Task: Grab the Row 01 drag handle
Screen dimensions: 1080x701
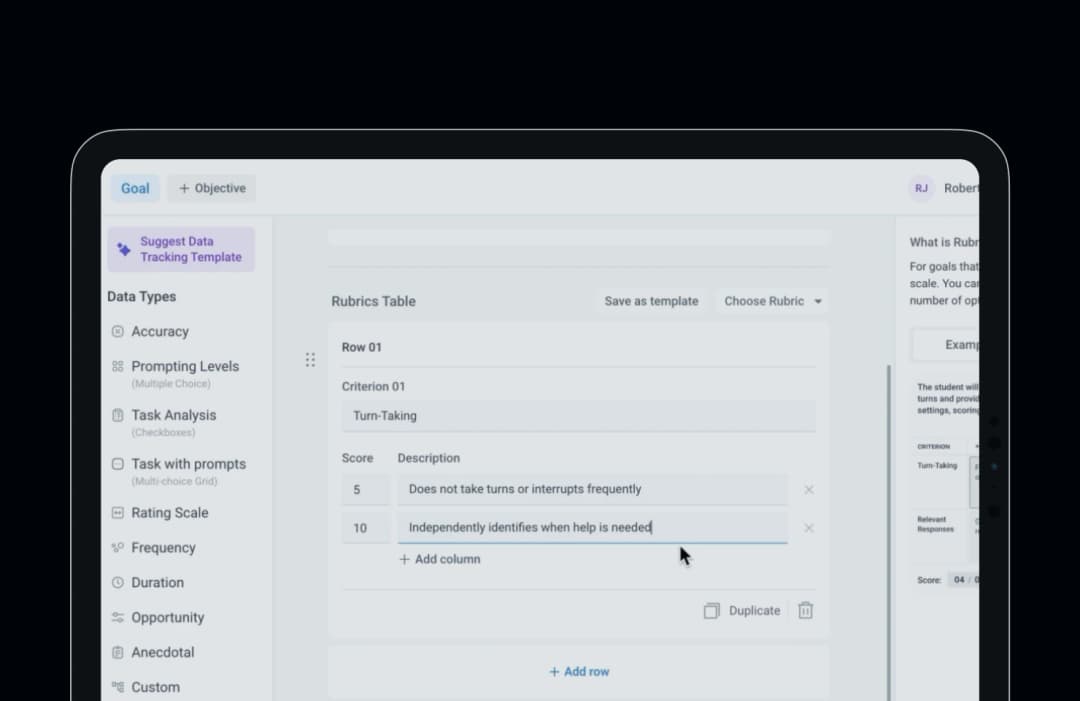Action: click(x=311, y=359)
